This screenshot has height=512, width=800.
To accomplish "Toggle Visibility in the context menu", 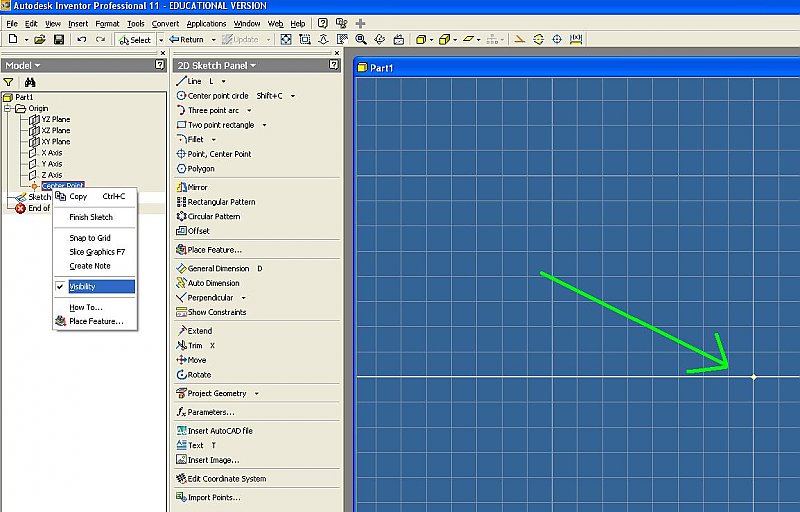I will (82, 287).
